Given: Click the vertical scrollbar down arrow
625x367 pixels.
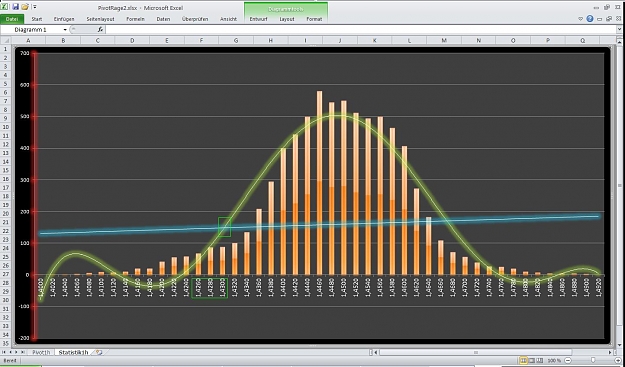Looking at the screenshot, I should (x=620, y=345).
